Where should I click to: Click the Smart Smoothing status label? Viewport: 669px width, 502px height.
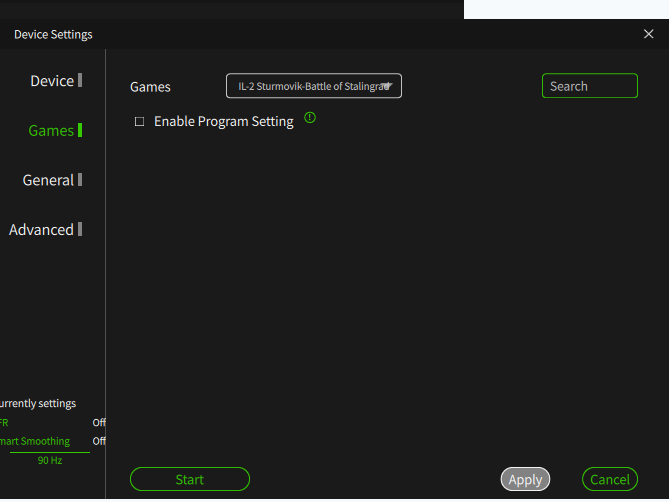(36, 441)
